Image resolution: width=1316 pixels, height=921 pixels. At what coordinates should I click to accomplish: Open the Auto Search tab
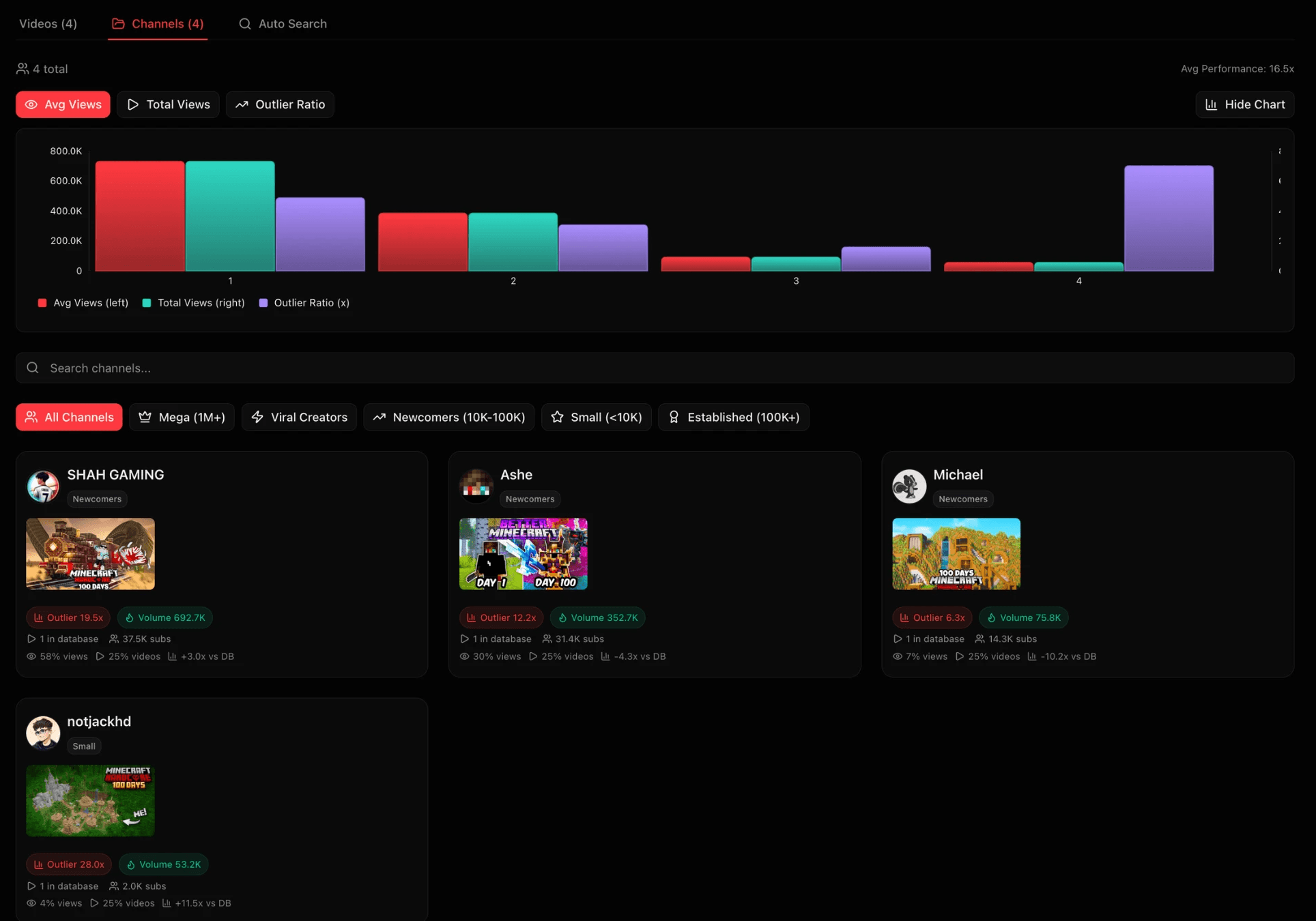(x=283, y=24)
